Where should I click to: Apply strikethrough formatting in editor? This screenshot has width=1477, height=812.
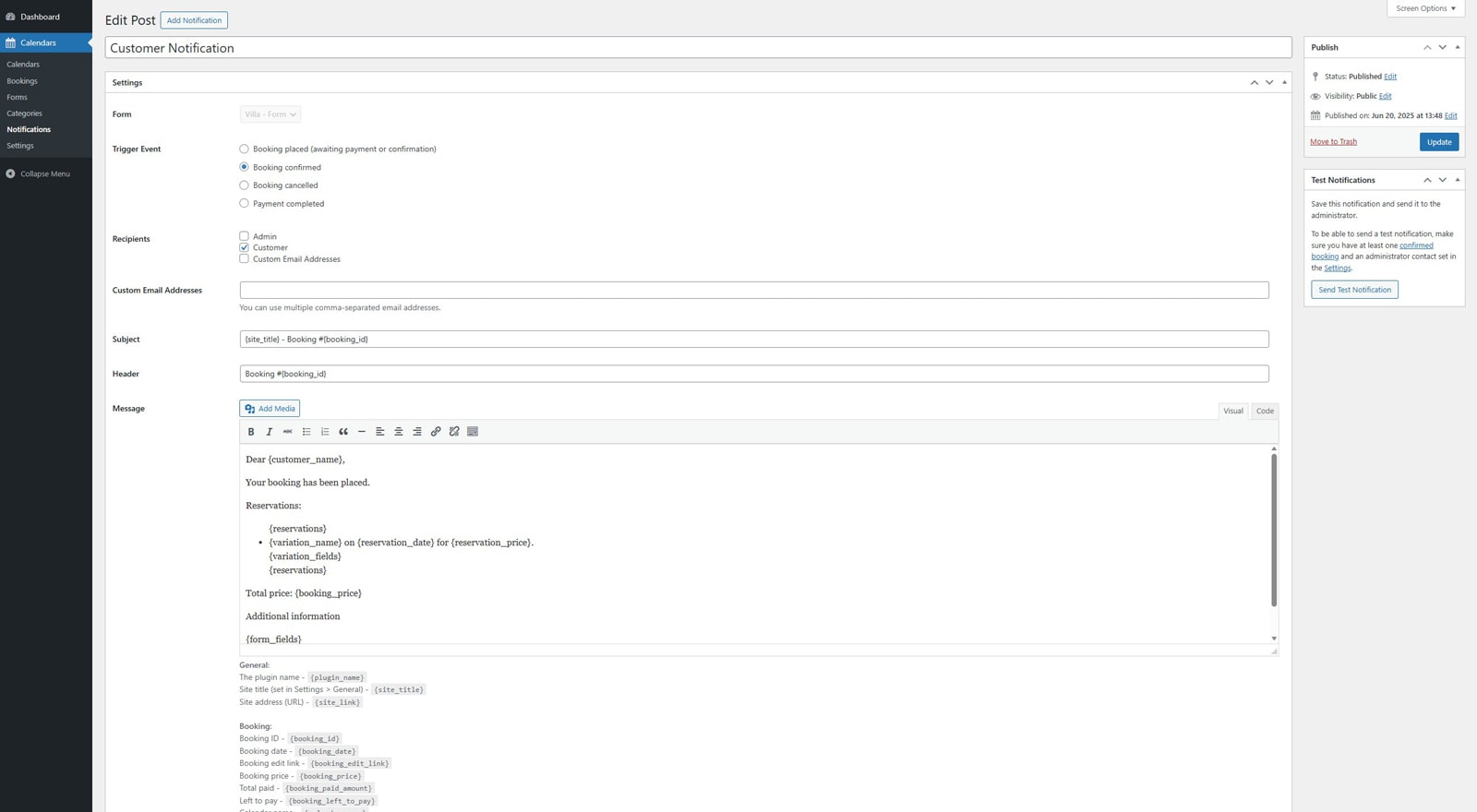[288, 432]
